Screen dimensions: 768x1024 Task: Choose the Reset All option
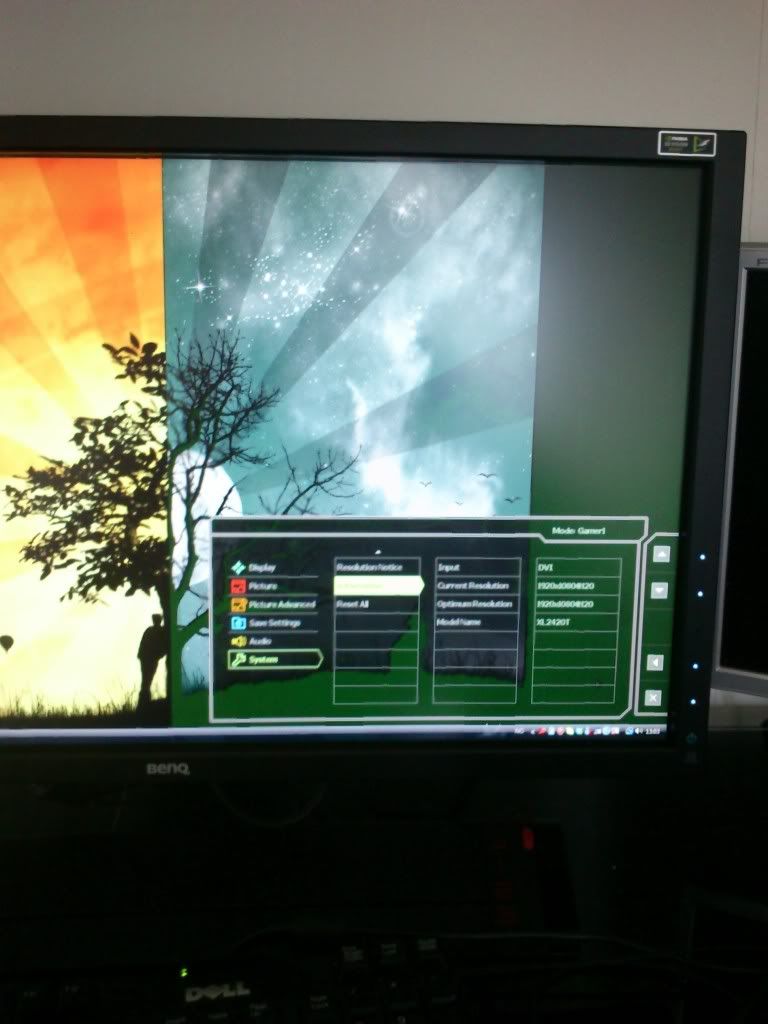(377, 604)
